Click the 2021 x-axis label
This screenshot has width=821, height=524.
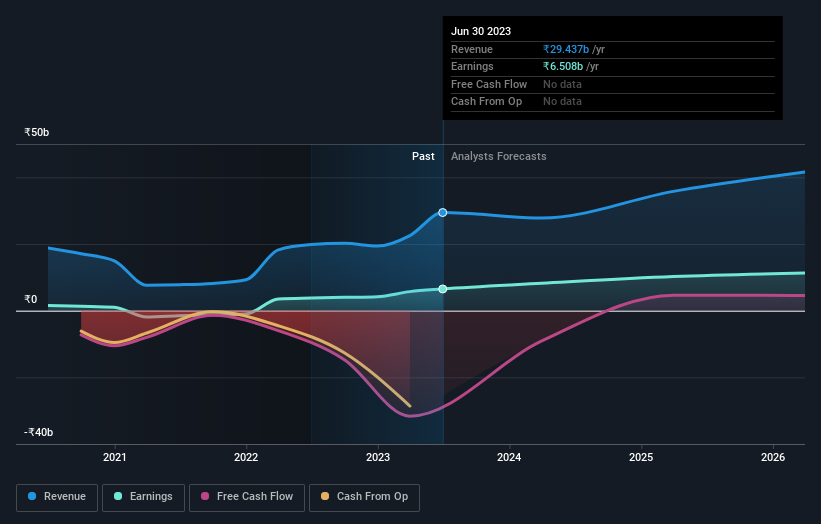[x=115, y=458]
